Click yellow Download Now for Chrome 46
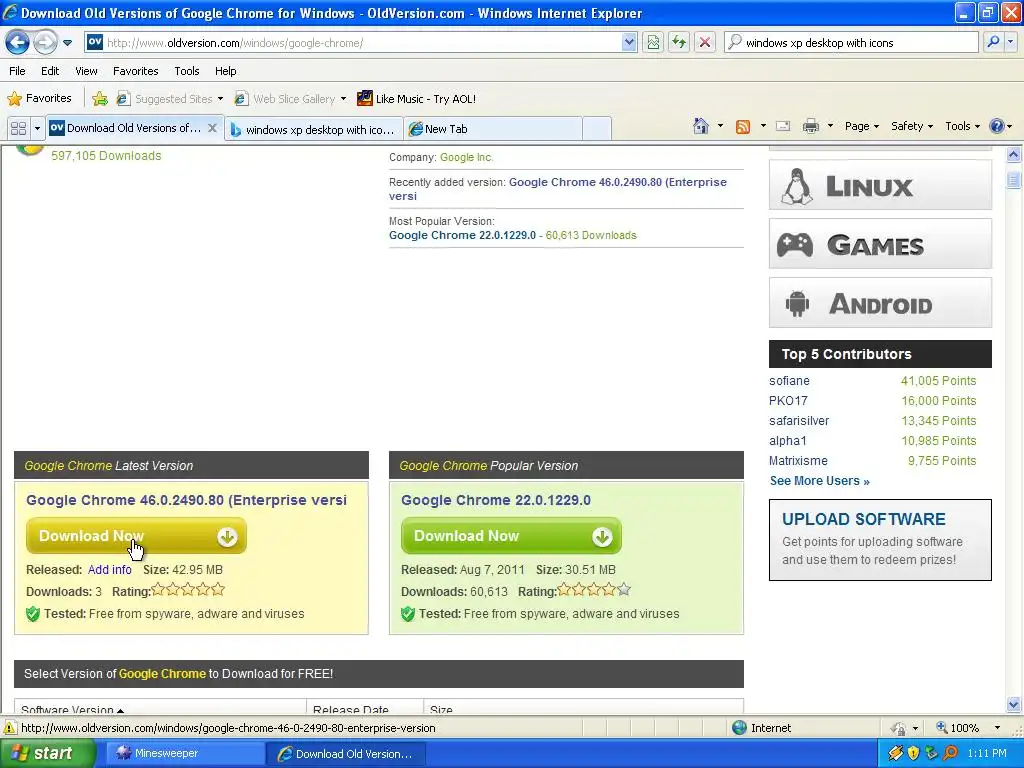The height and width of the screenshot is (768, 1024). click(136, 536)
